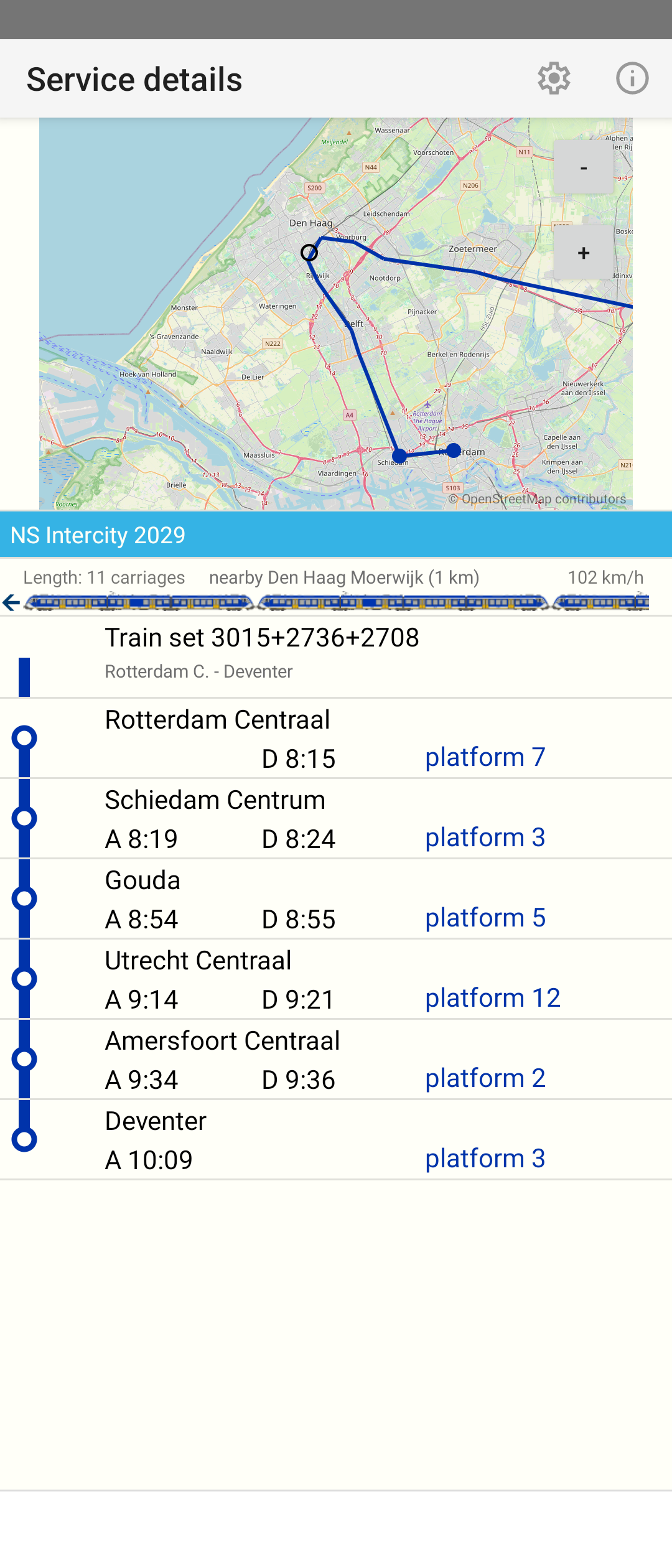
Task: Tap the info icon in header
Action: tap(632, 78)
